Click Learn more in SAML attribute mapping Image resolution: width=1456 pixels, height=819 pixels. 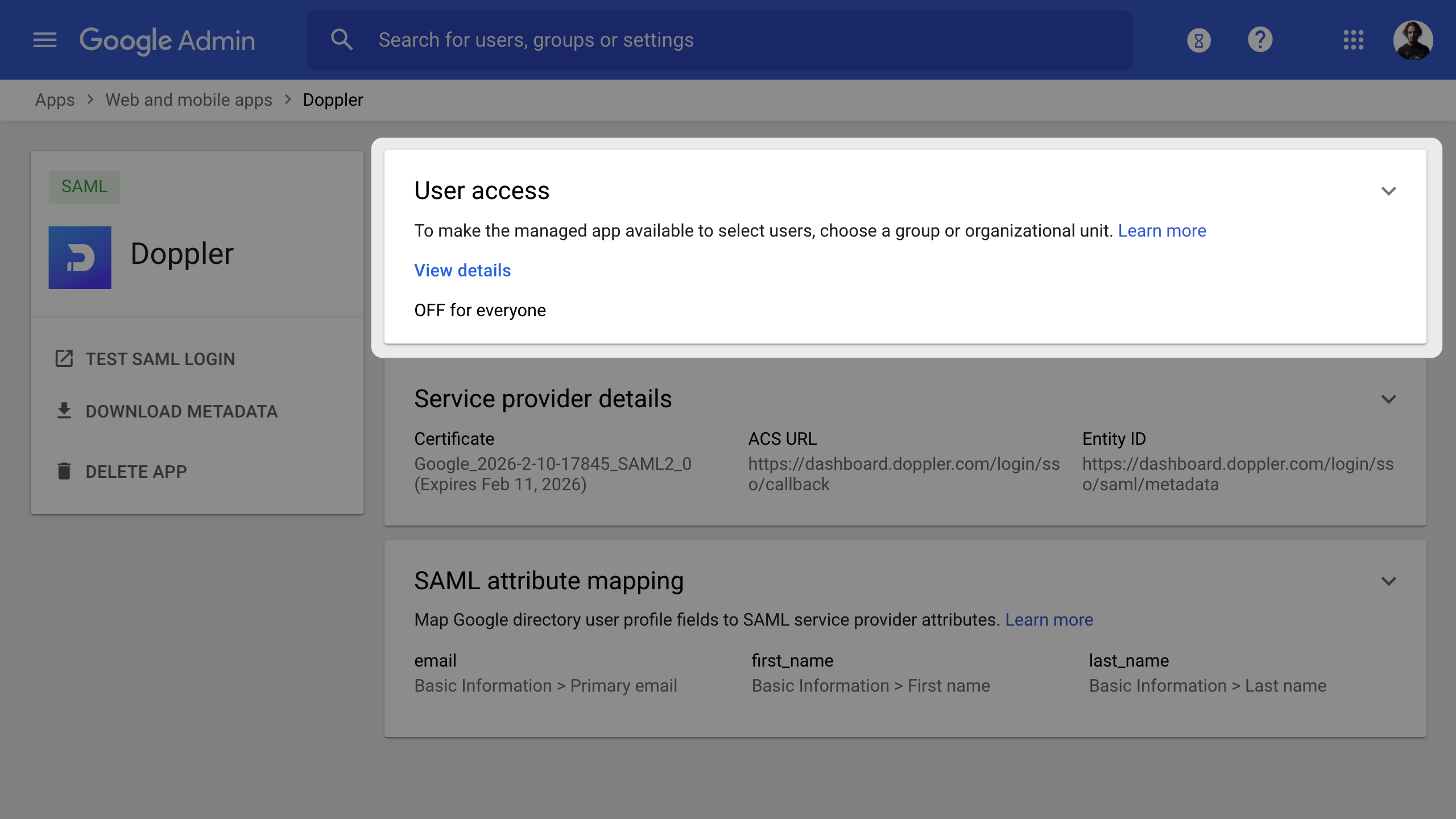pyautogui.click(x=1049, y=619)
